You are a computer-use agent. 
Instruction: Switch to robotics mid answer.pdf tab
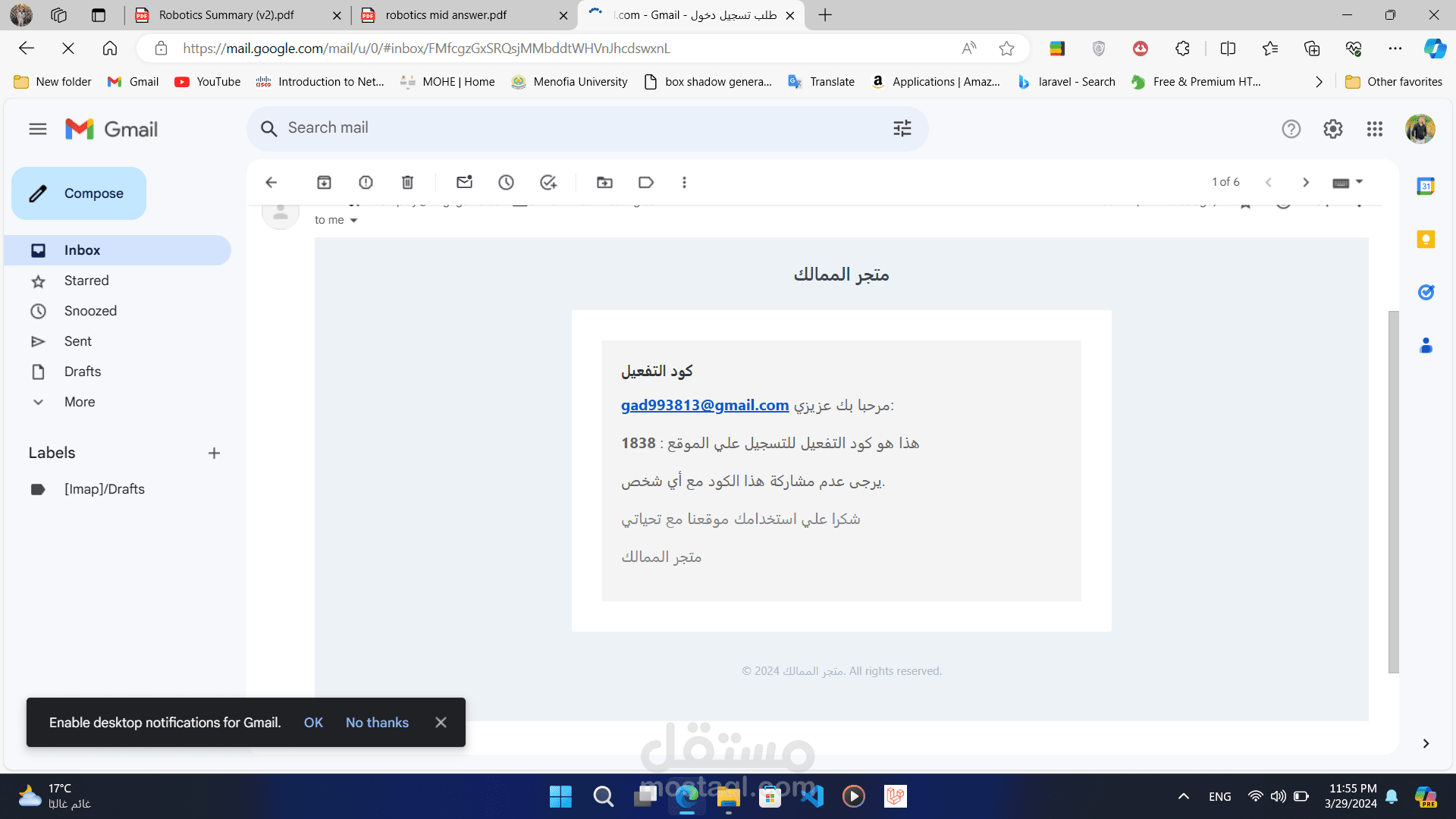point(446,15)
